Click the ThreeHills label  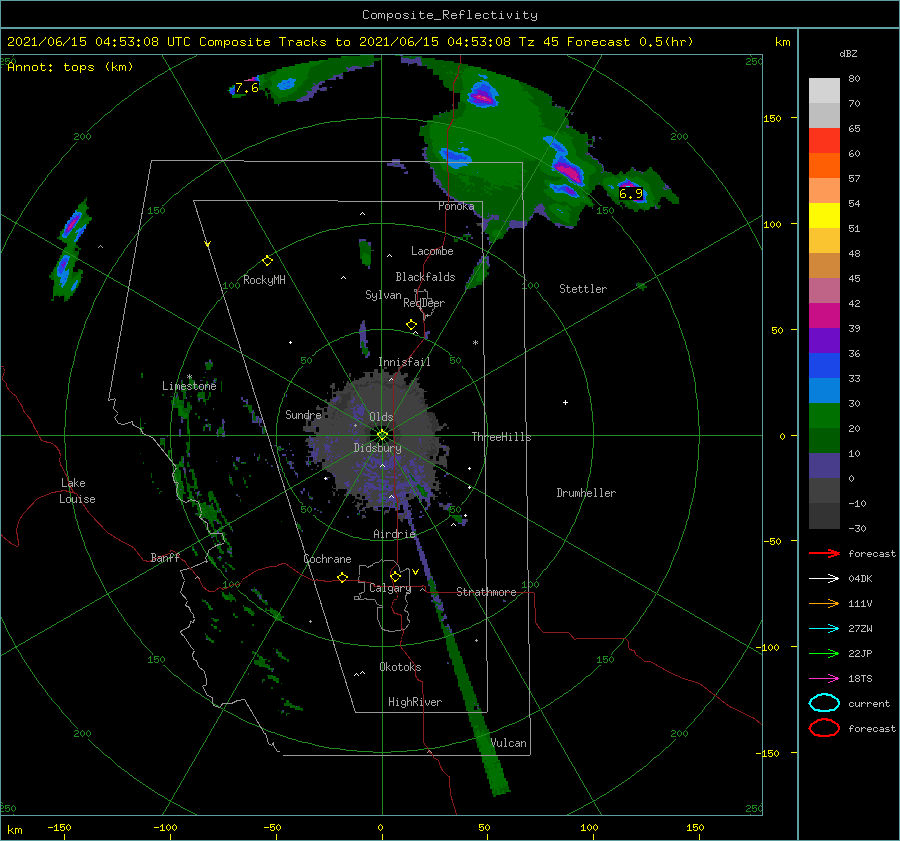pyautogui.click(x=502, y=437)
